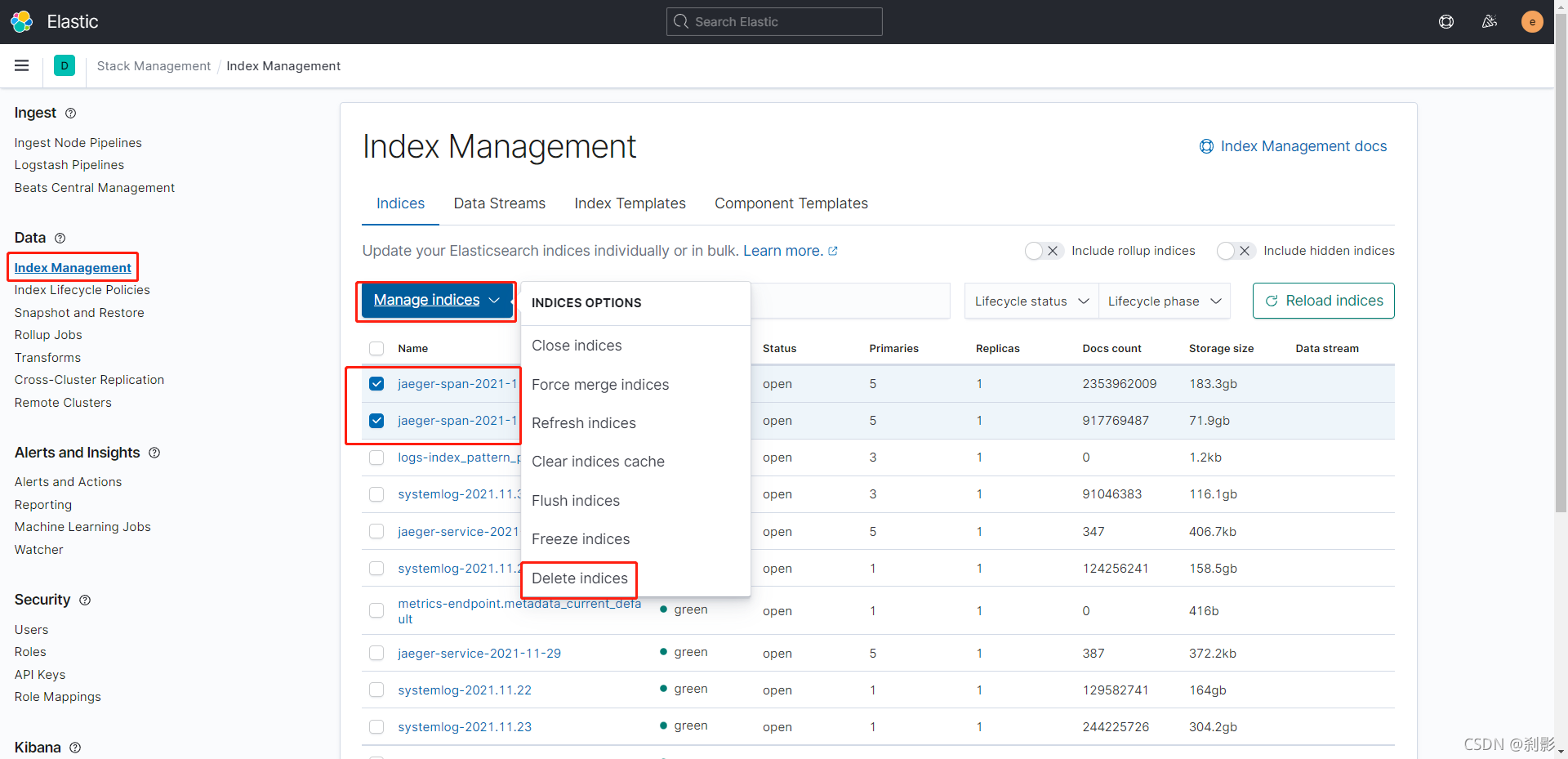Sort by Docs count column header
Screen dimensions: 1568x759
(1111, 348)
